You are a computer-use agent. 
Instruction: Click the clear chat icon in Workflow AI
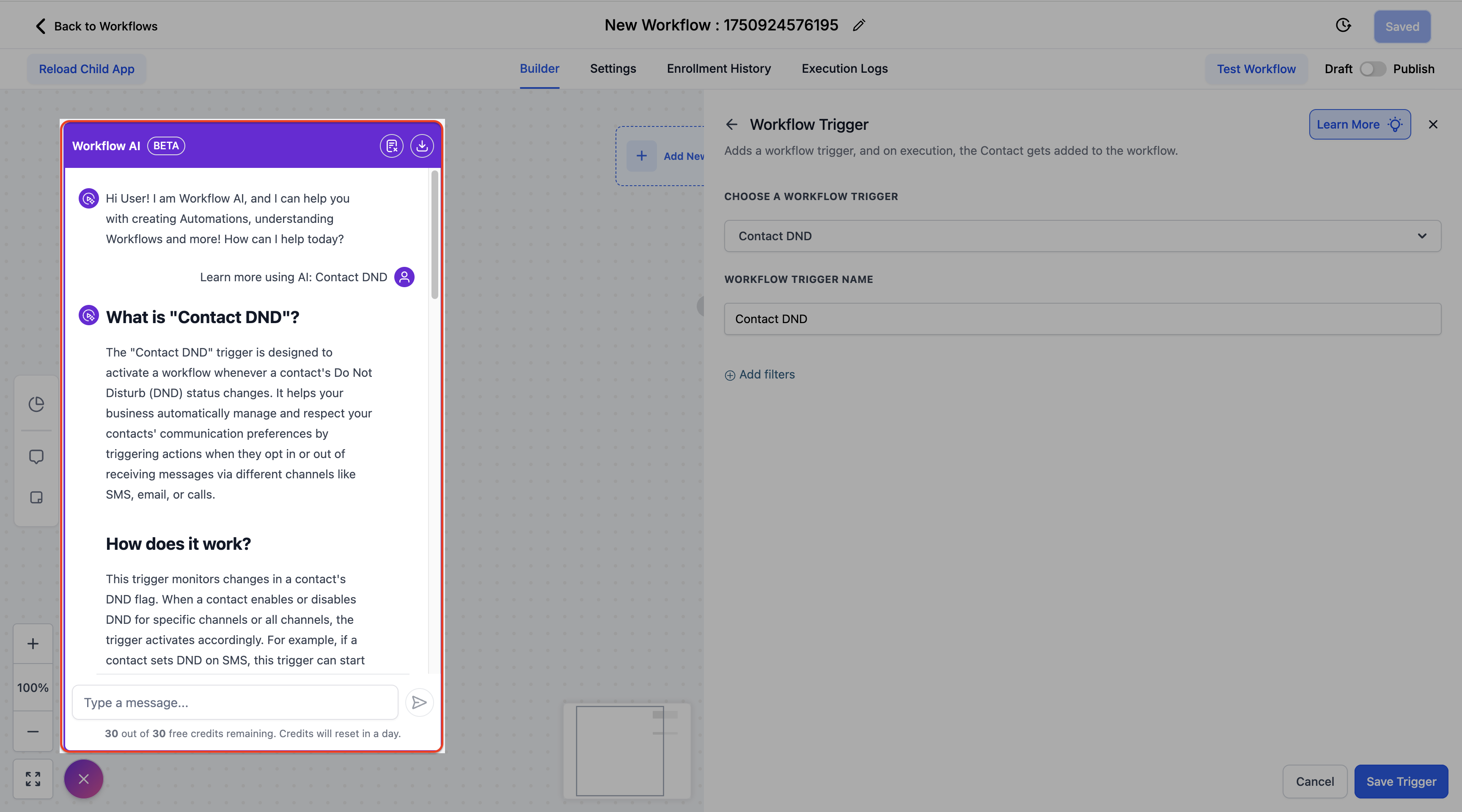point(392,146)
